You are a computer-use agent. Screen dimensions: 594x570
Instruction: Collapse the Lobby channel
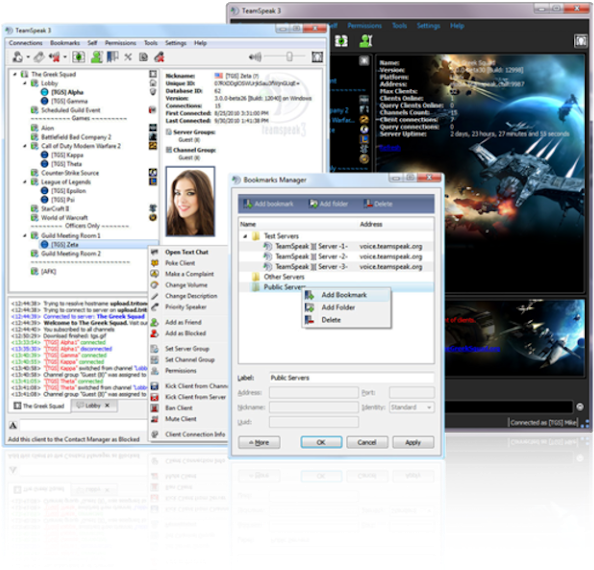click(25, 83)
